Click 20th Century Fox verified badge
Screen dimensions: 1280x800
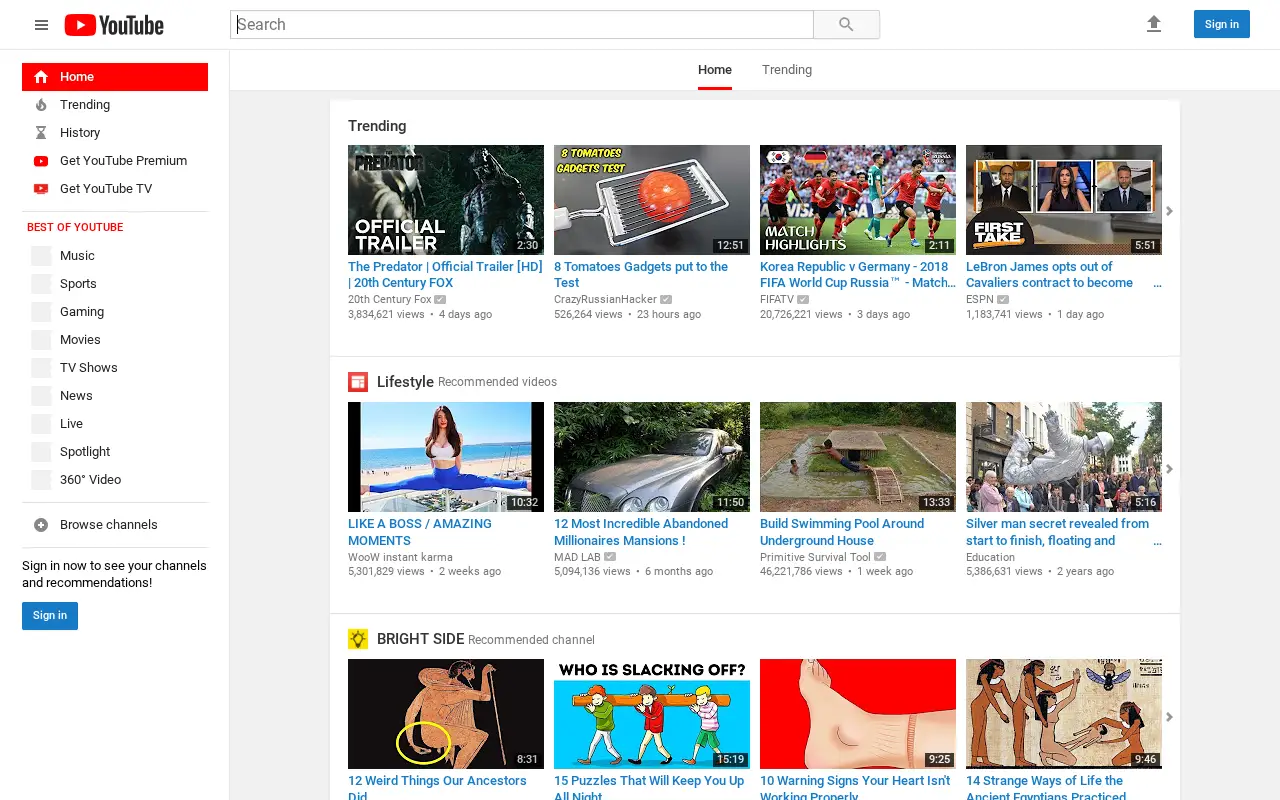(x=440, y=299)
